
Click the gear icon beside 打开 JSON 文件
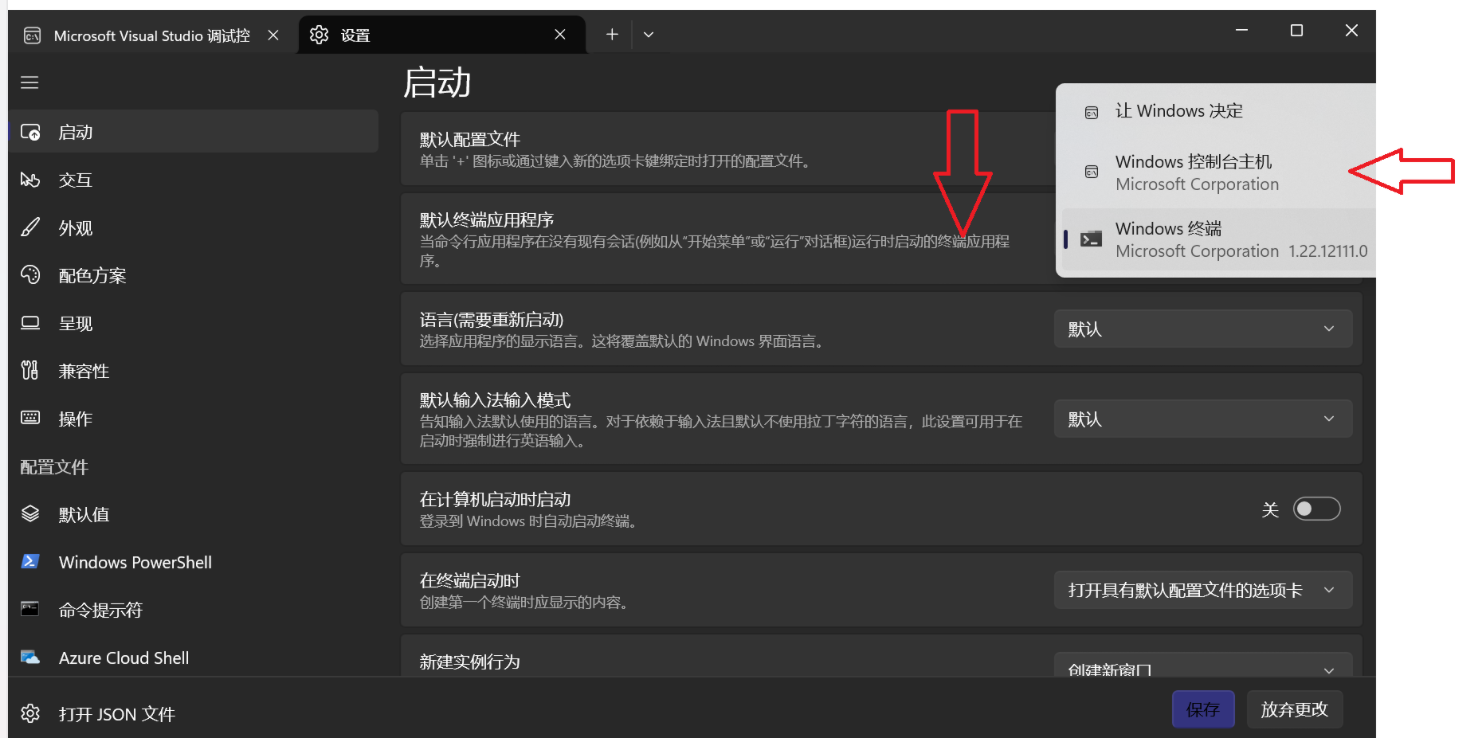click(x=30, y=714)
